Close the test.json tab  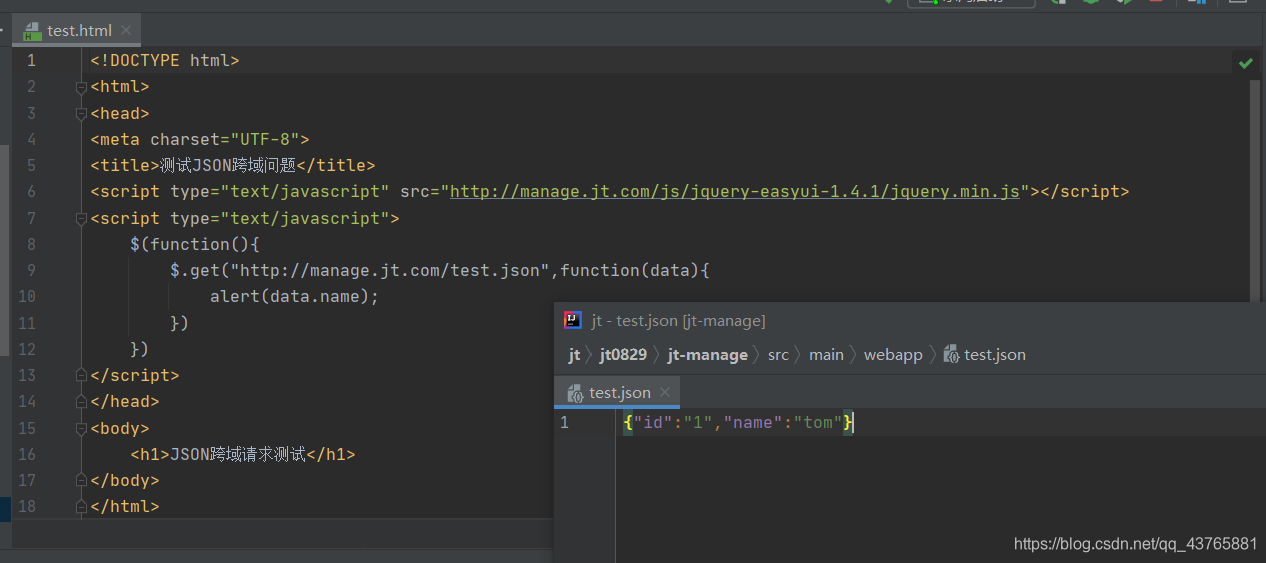pos(666,392)
